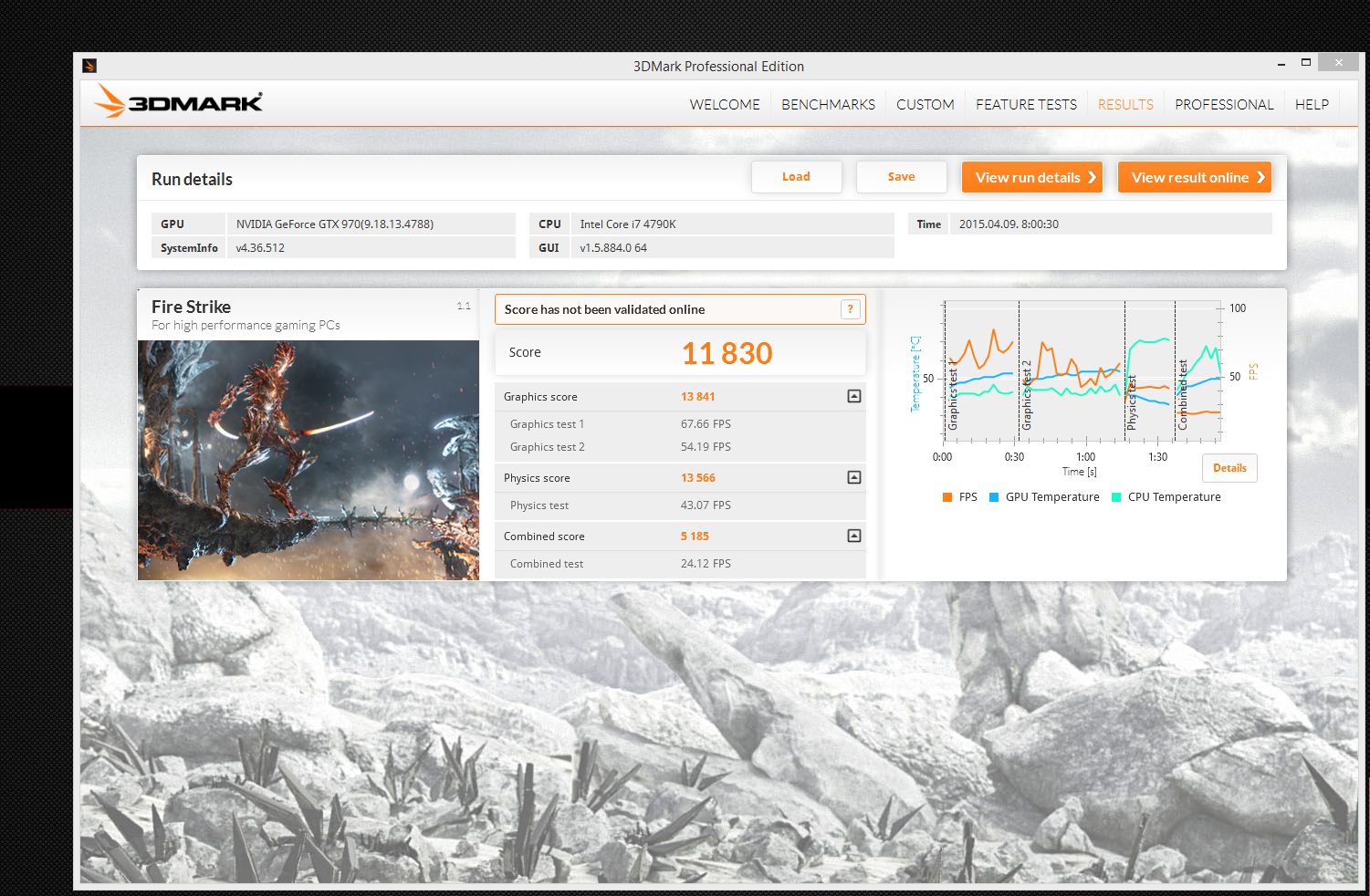This screenshot has width=1370, height=896.
Task: Click the SystemInfo version v4.36.512
Action: click(260, 247)
